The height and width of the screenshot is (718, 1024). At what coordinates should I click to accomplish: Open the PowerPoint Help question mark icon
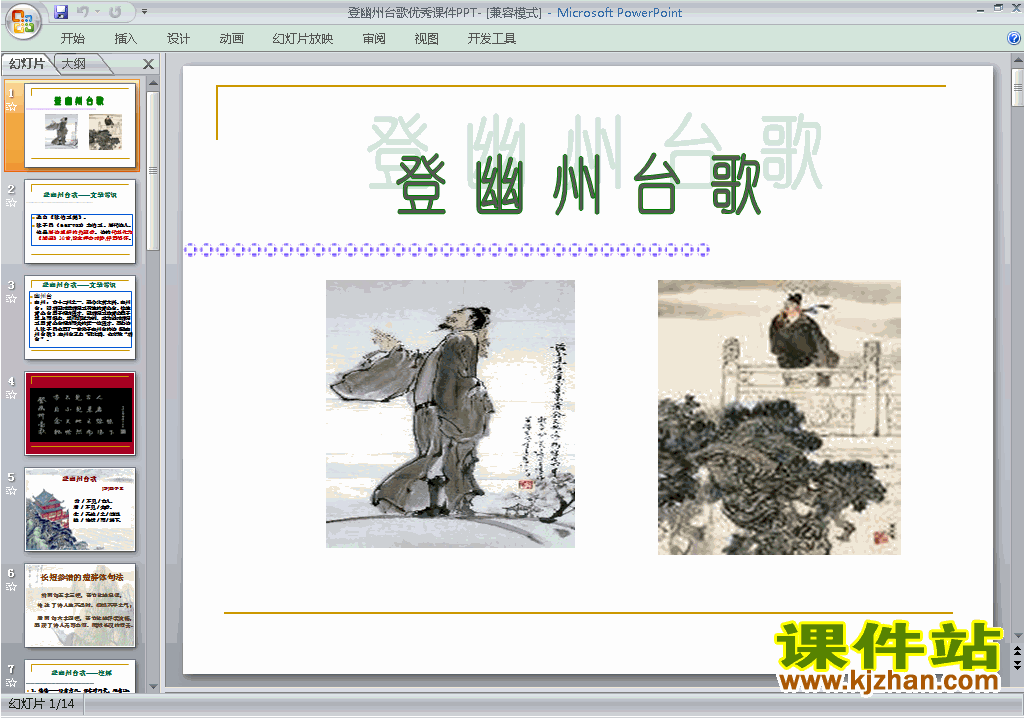point(1014,38)
